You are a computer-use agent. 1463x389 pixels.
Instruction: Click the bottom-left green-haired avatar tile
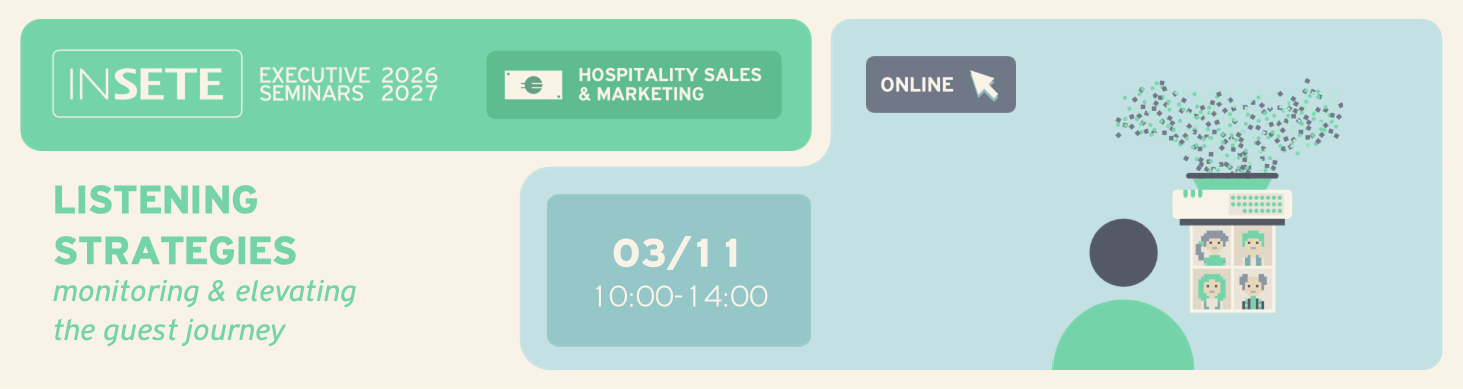point(1214,289)
